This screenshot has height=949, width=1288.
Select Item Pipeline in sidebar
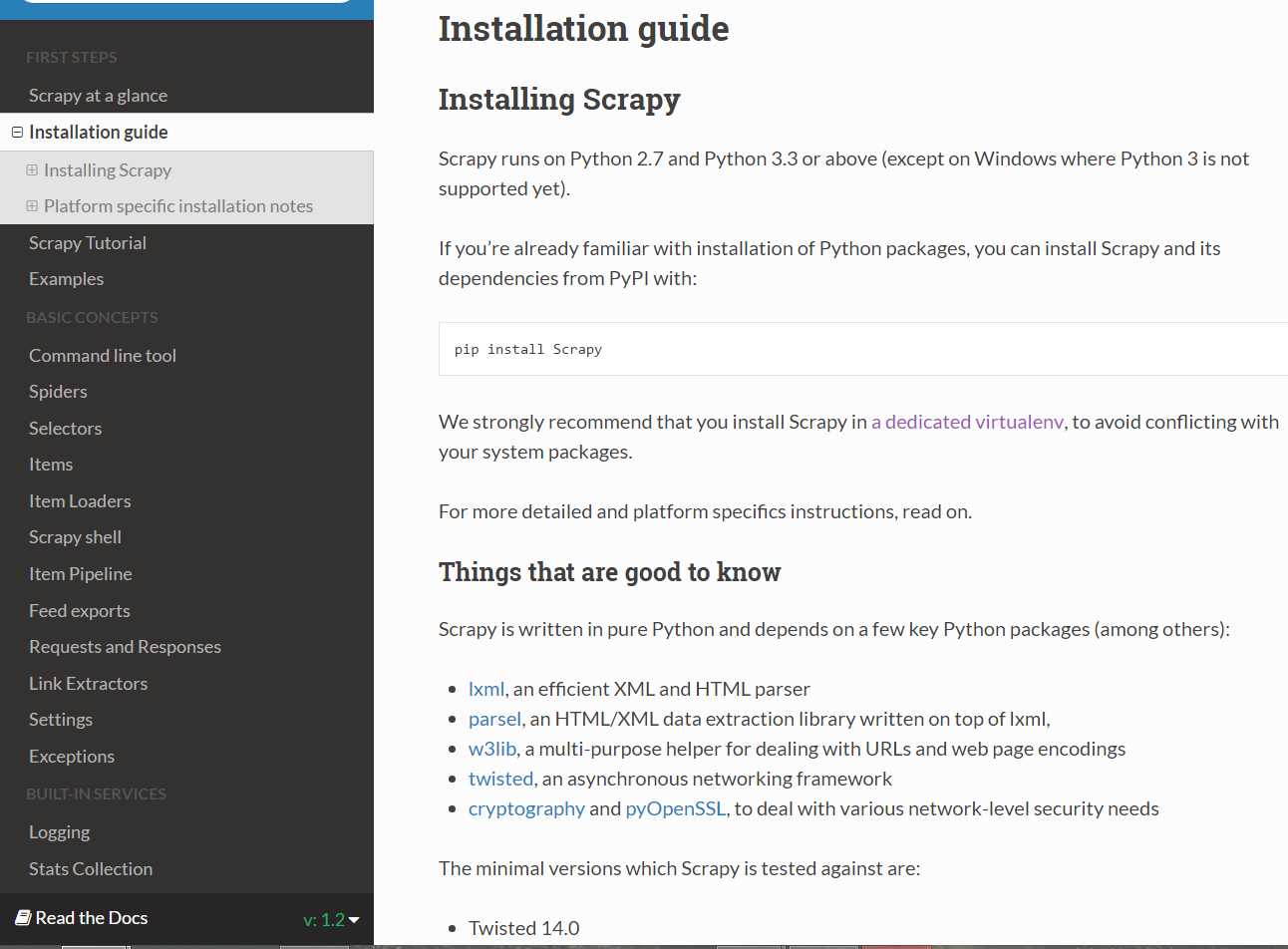click(80, 574)
